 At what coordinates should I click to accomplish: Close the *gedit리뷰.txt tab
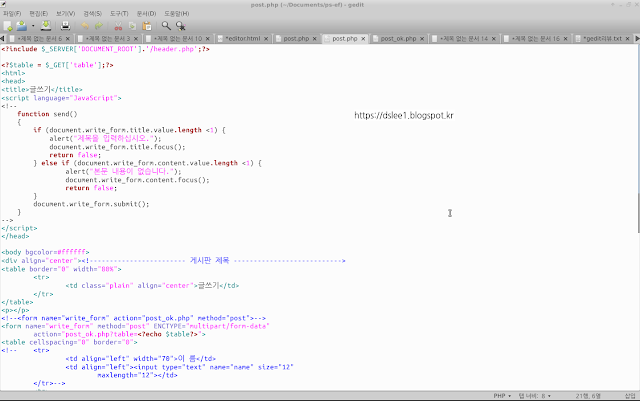pyautogui.click(x=627, y=39)
